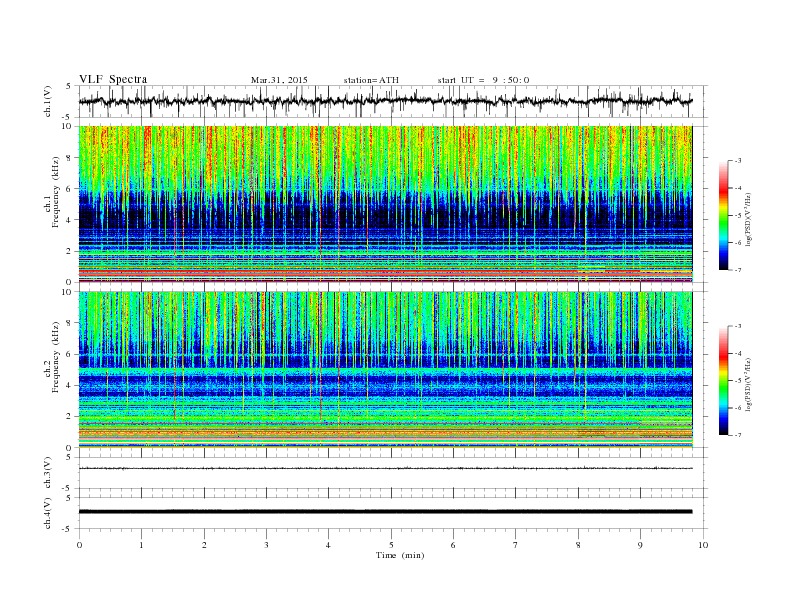Screen dimensions: 792x612
Task: Click tick label "5" on the Time axis
Action: [391, 545]
